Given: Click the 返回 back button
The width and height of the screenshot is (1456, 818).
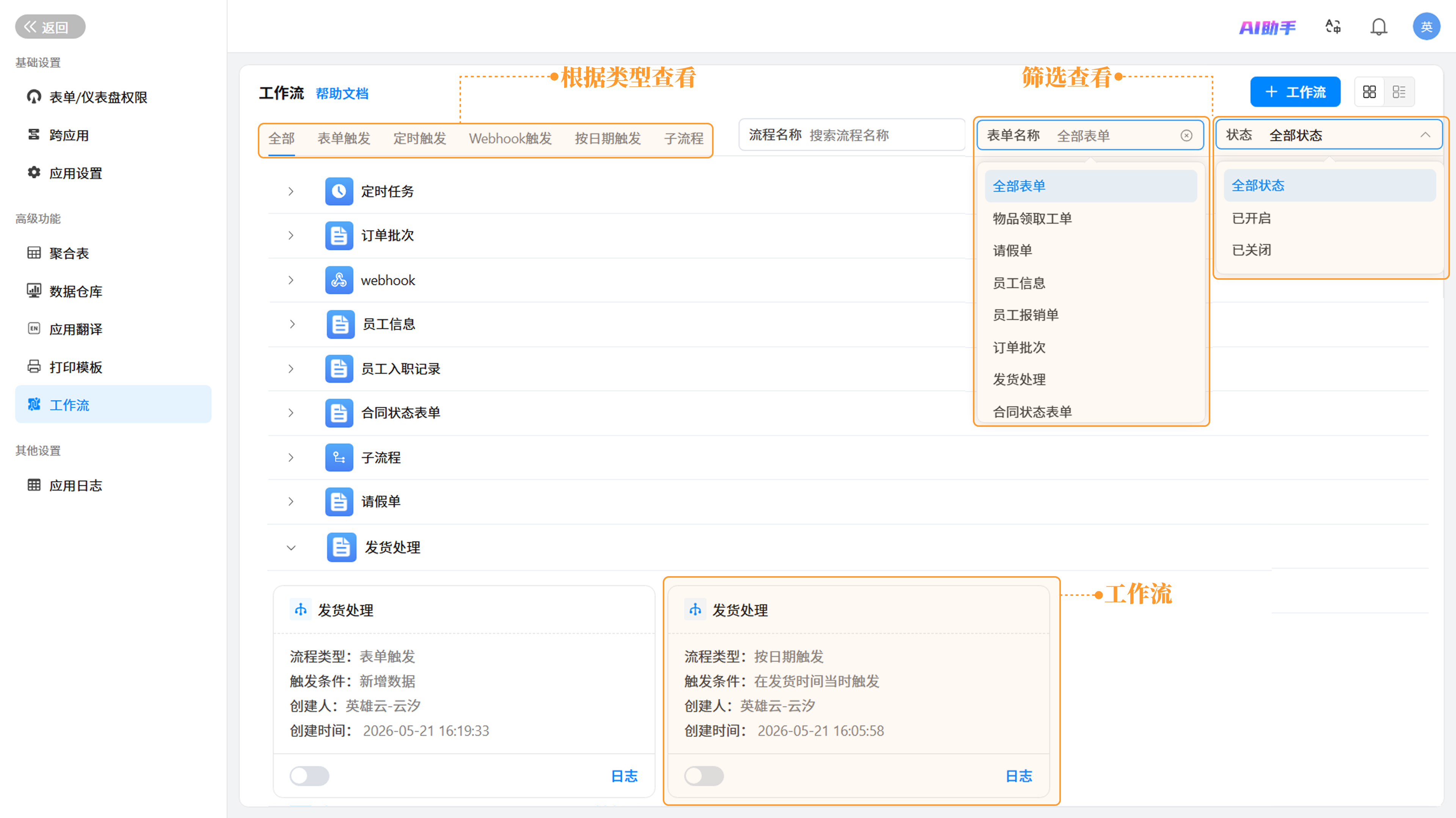Looking at the screenshot, I should tap(50, 27).
